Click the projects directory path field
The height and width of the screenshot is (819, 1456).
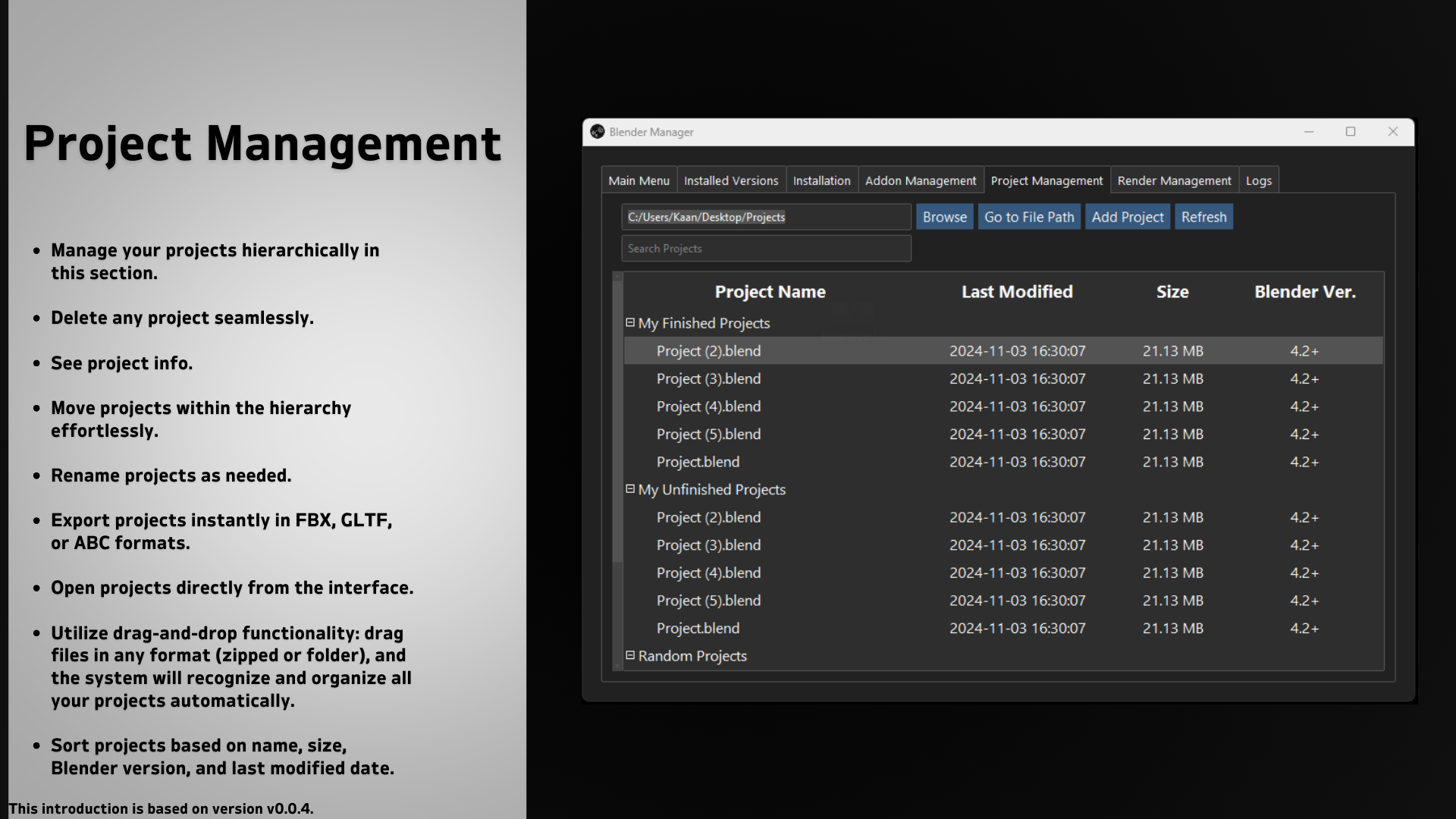[x=766, y=217]
